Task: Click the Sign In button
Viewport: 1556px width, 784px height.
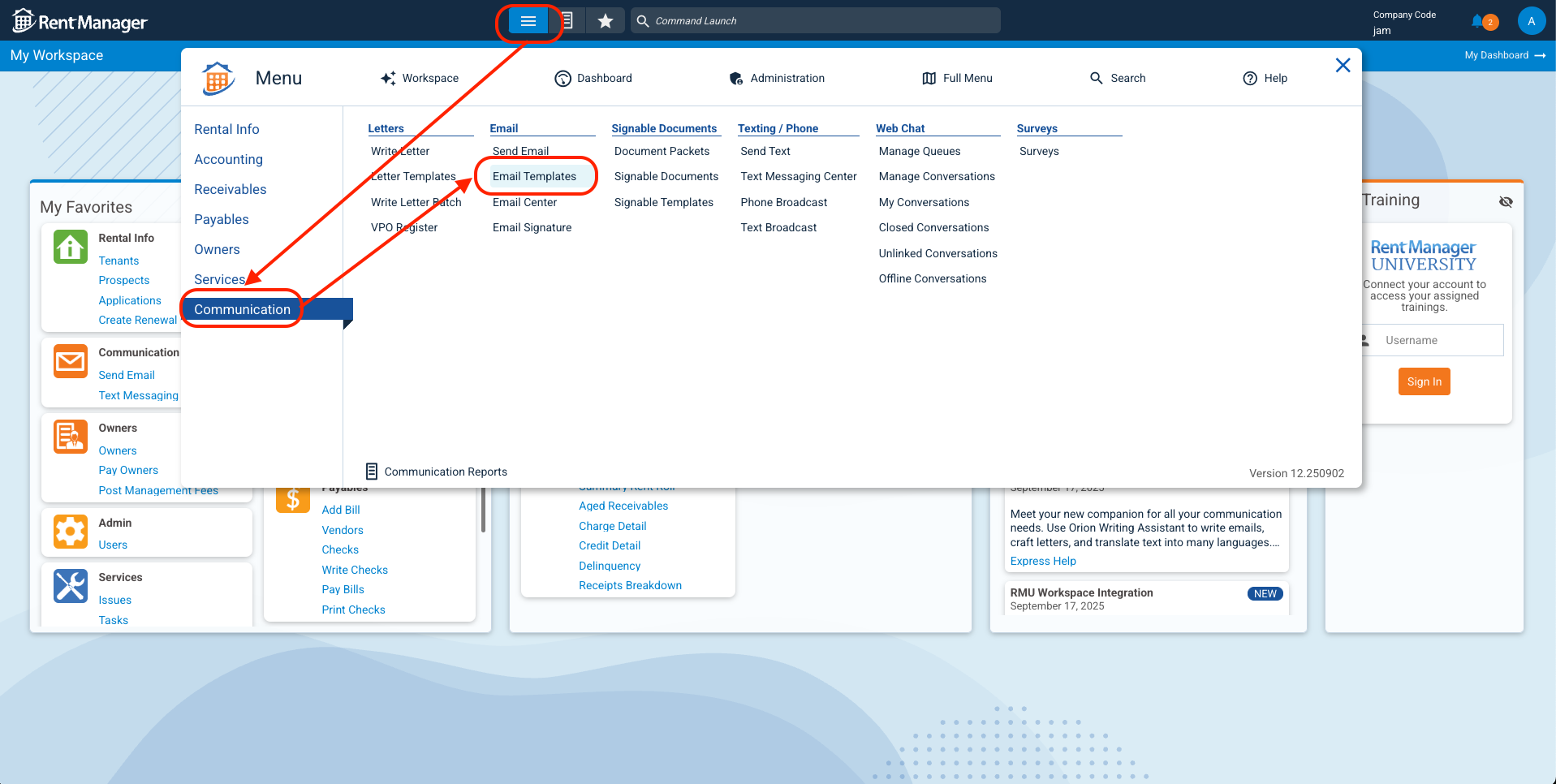Action: coord(1424,381)
